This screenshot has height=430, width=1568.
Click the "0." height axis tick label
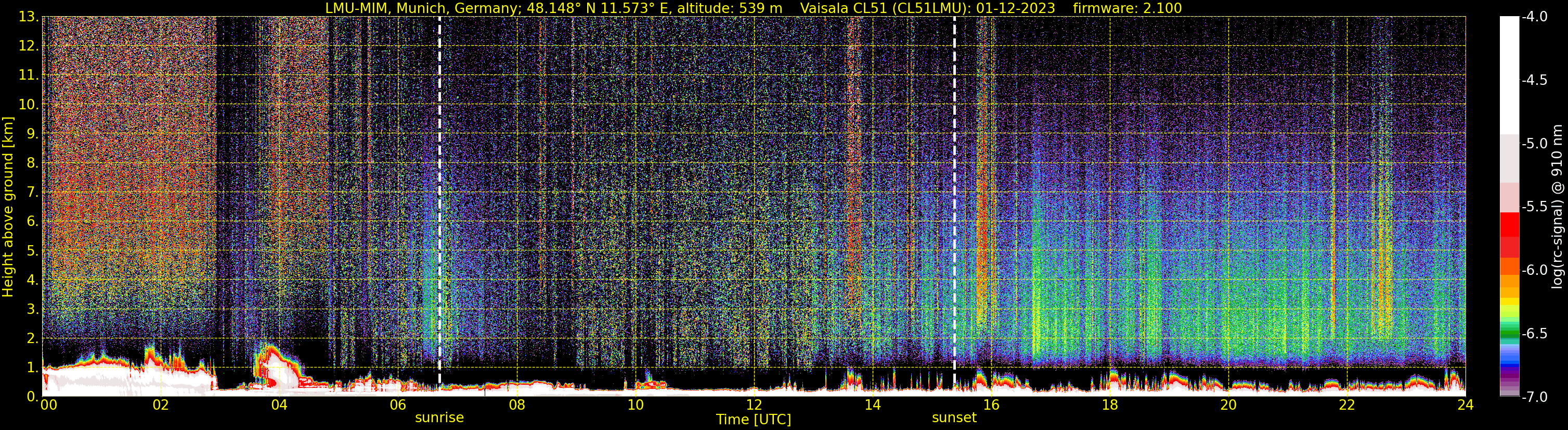pos(33,397)
